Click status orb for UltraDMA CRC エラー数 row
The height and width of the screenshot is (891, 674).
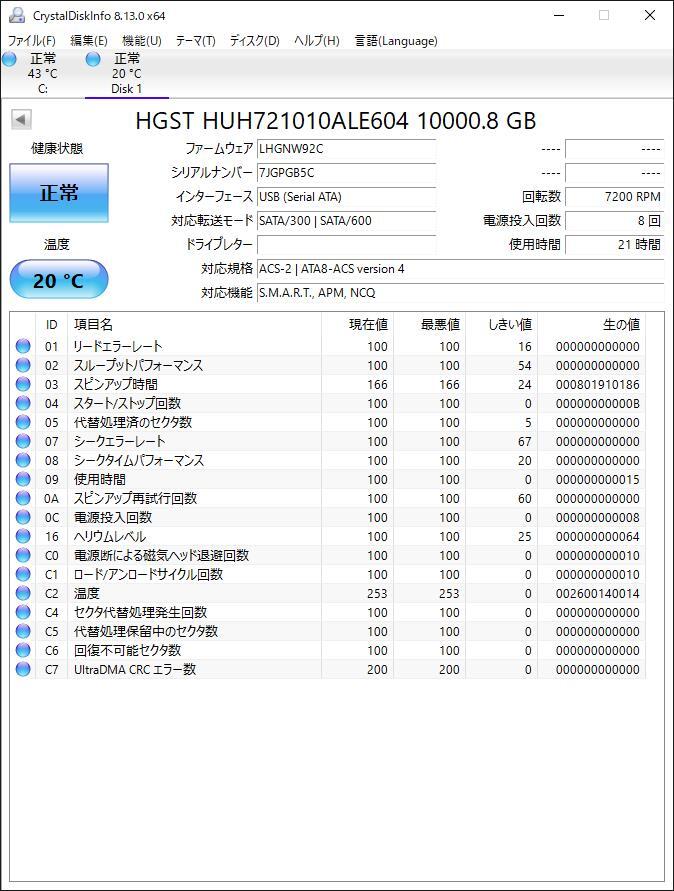coord(23,669)
